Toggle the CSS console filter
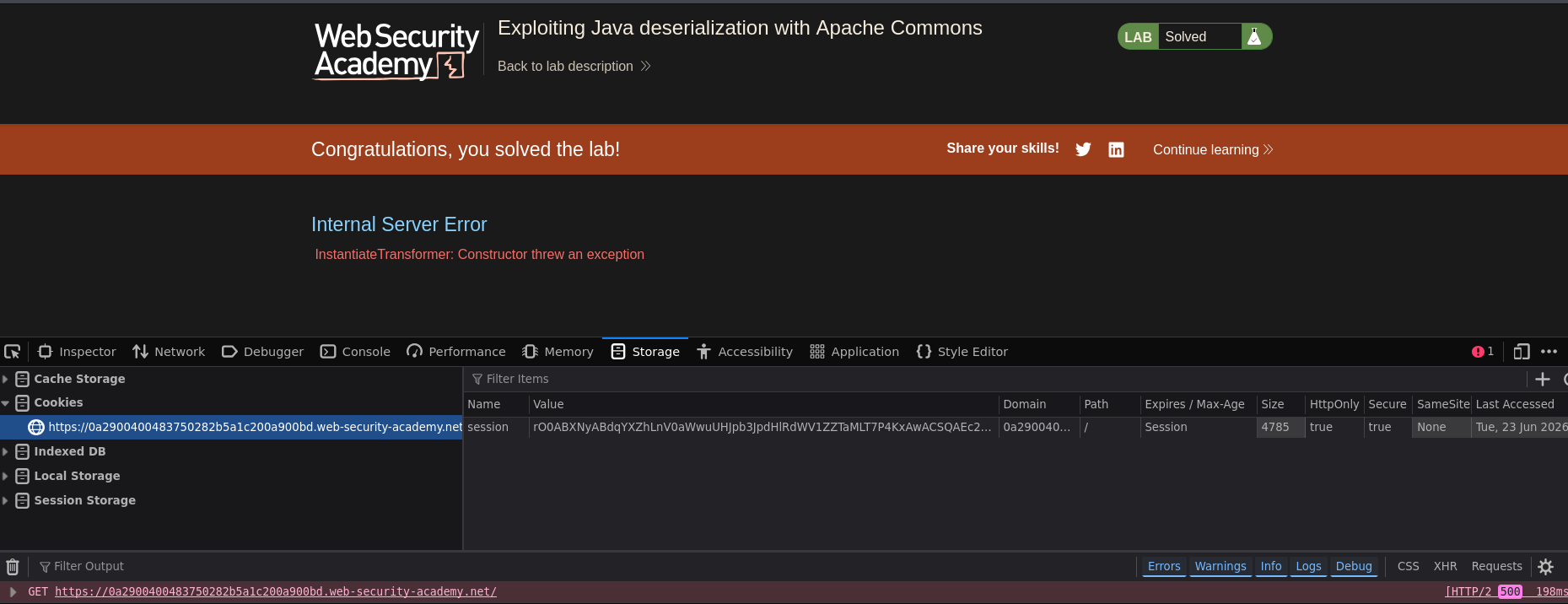Viewport: 1568px width, 604px height. [1408, 567]
